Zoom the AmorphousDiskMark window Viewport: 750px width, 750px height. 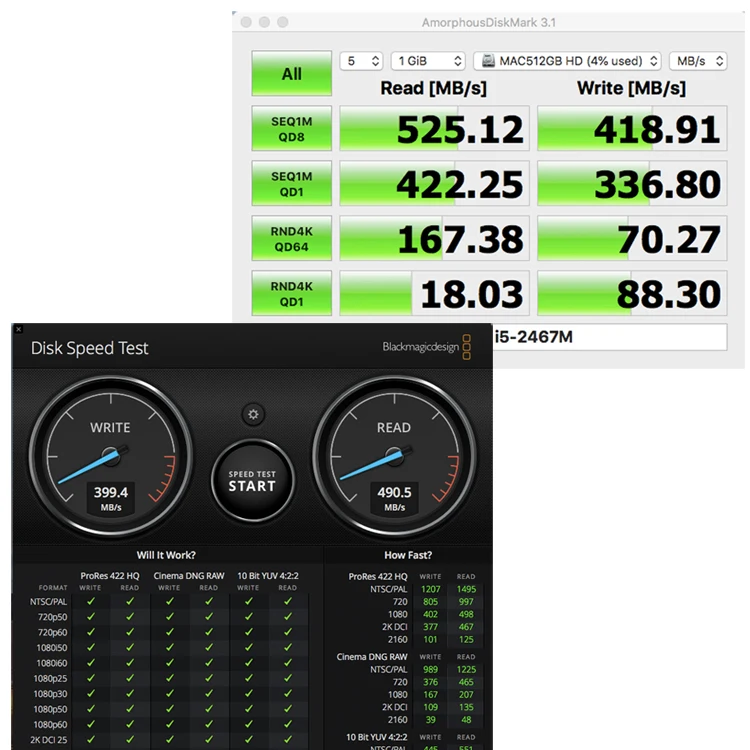[282, 22]
